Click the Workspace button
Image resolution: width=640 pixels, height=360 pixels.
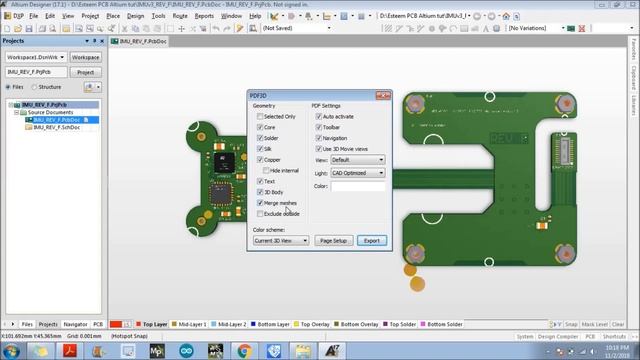pyautogui.click(x=86, y=58)
